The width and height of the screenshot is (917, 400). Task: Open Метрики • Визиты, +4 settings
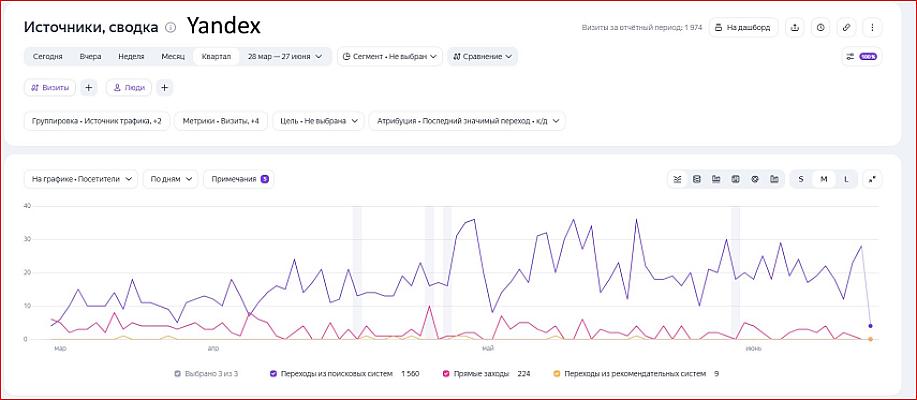tap(220, 121)
